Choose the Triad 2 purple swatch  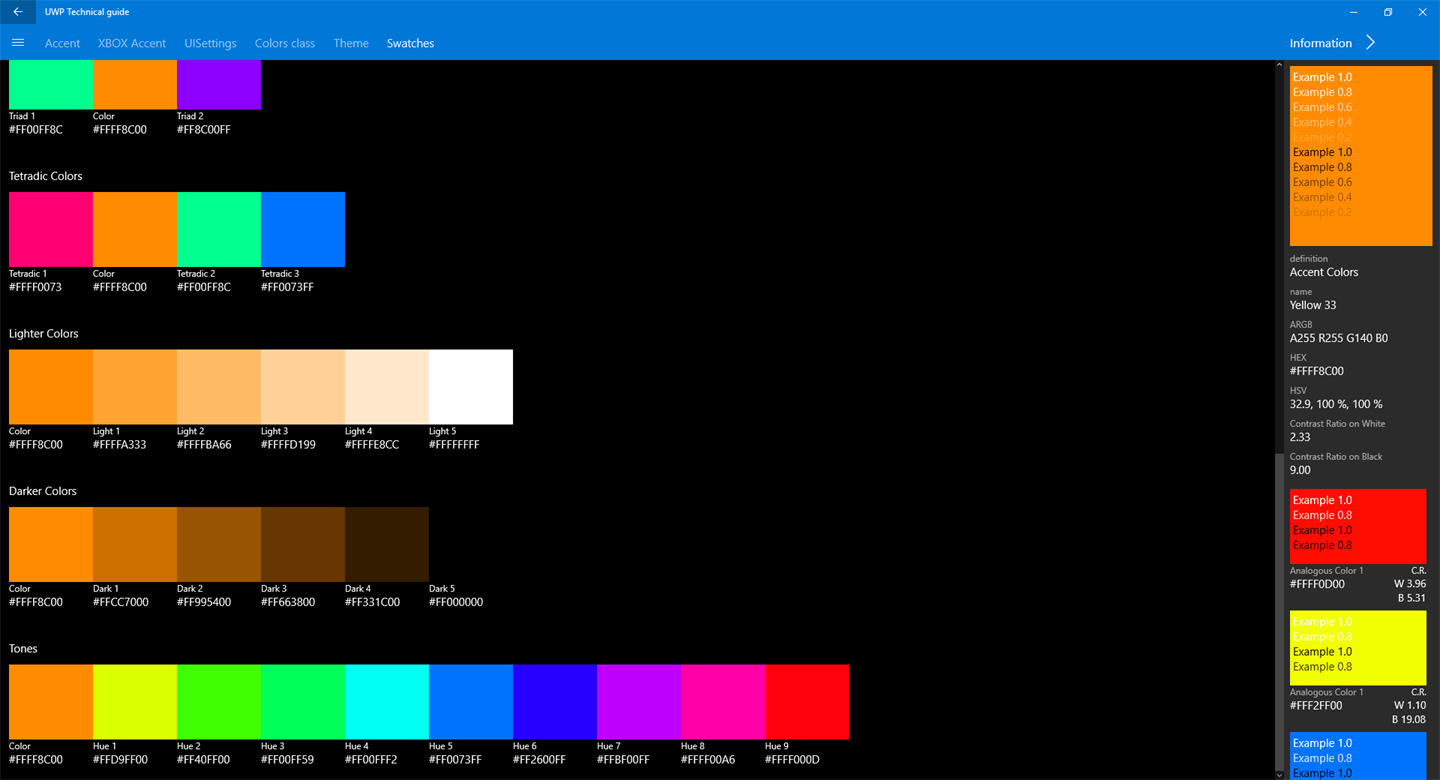219,84
